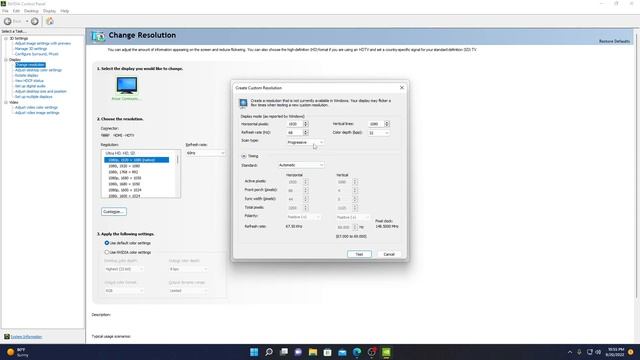Click the Horizontal pixels input field
This screenshot has width=640, height=360.
[x=295, y=124]
